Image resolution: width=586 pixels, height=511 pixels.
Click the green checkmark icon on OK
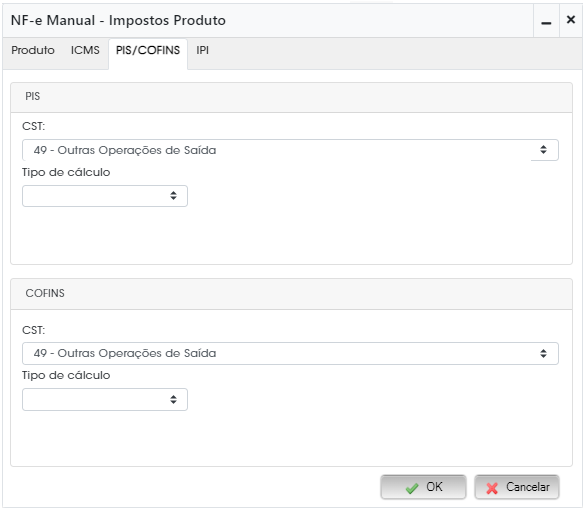(412, 488)
